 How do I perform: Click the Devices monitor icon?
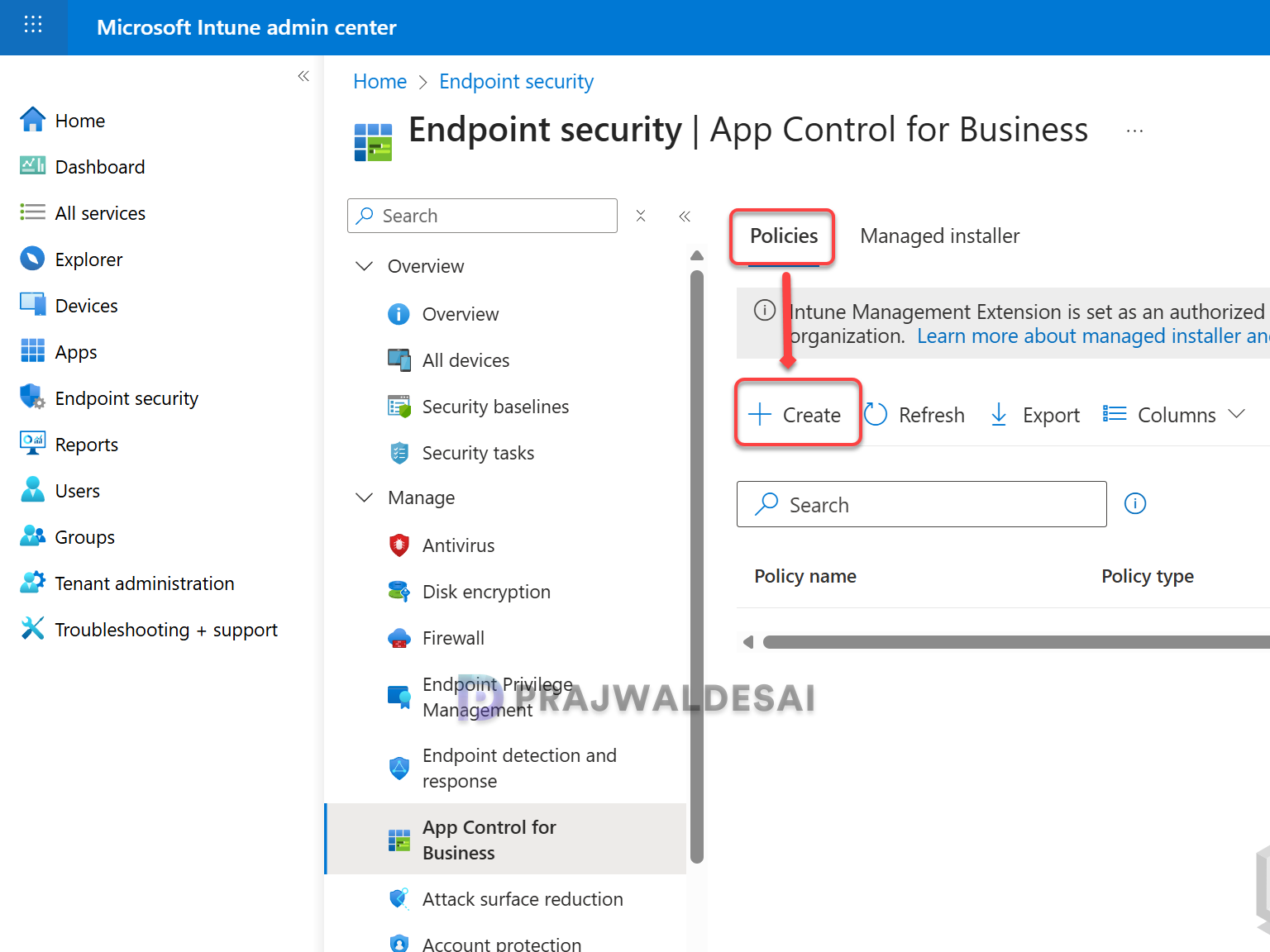pyautogui.click(x=32, y=305)
